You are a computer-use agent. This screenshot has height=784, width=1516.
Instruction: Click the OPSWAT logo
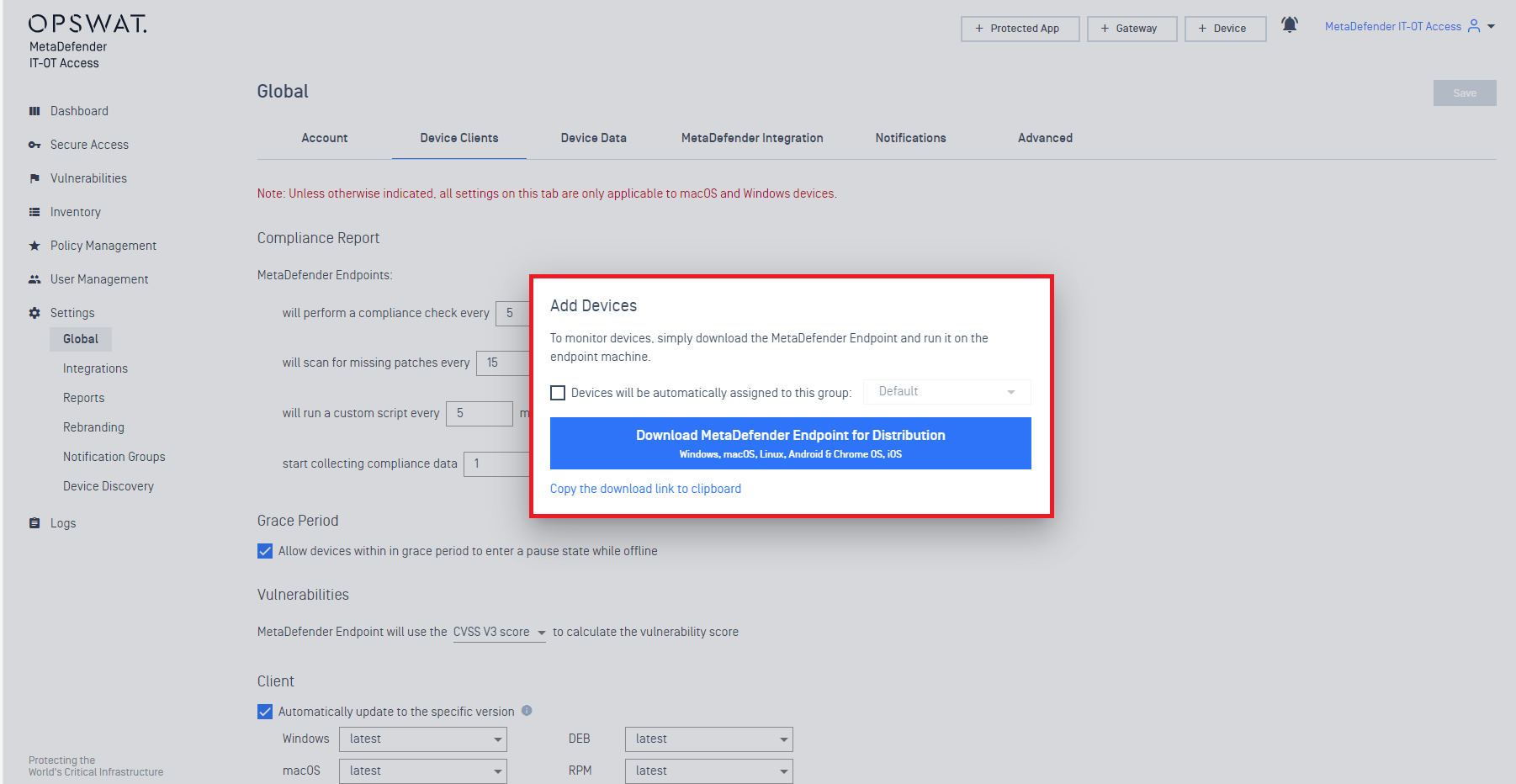coord(87,24)
